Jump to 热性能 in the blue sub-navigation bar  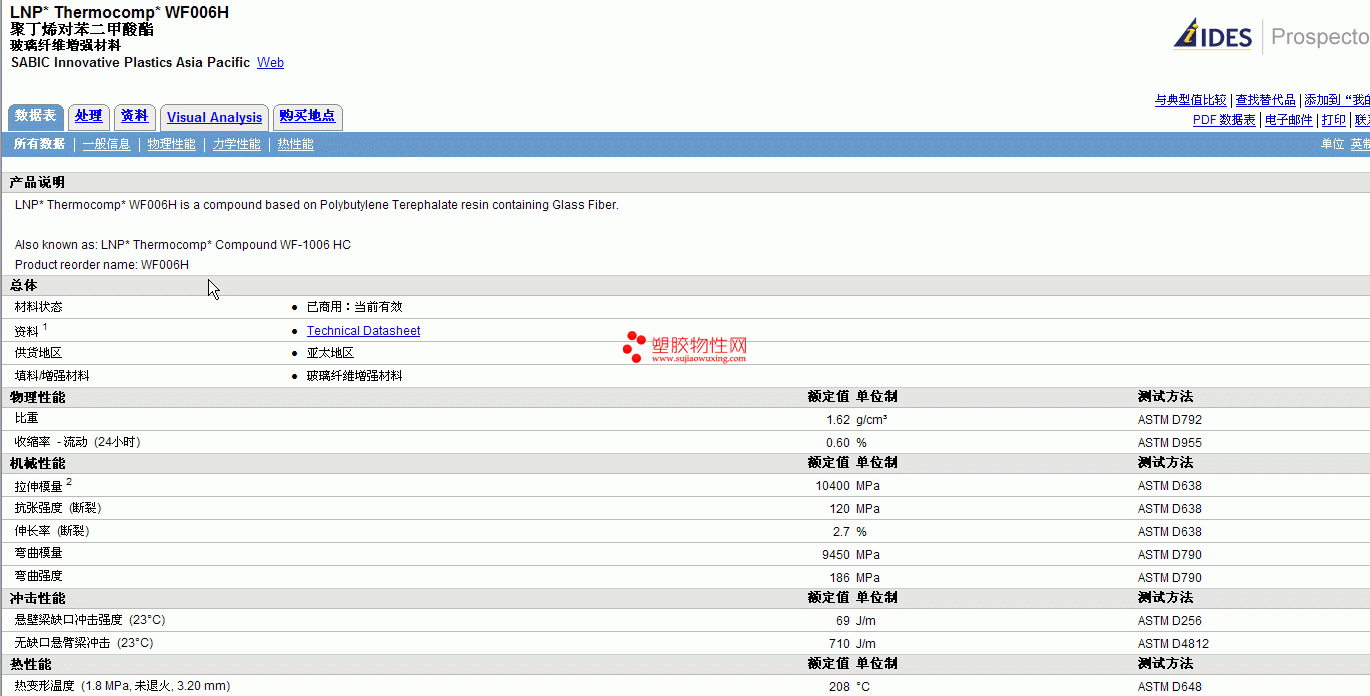point(296,144)
